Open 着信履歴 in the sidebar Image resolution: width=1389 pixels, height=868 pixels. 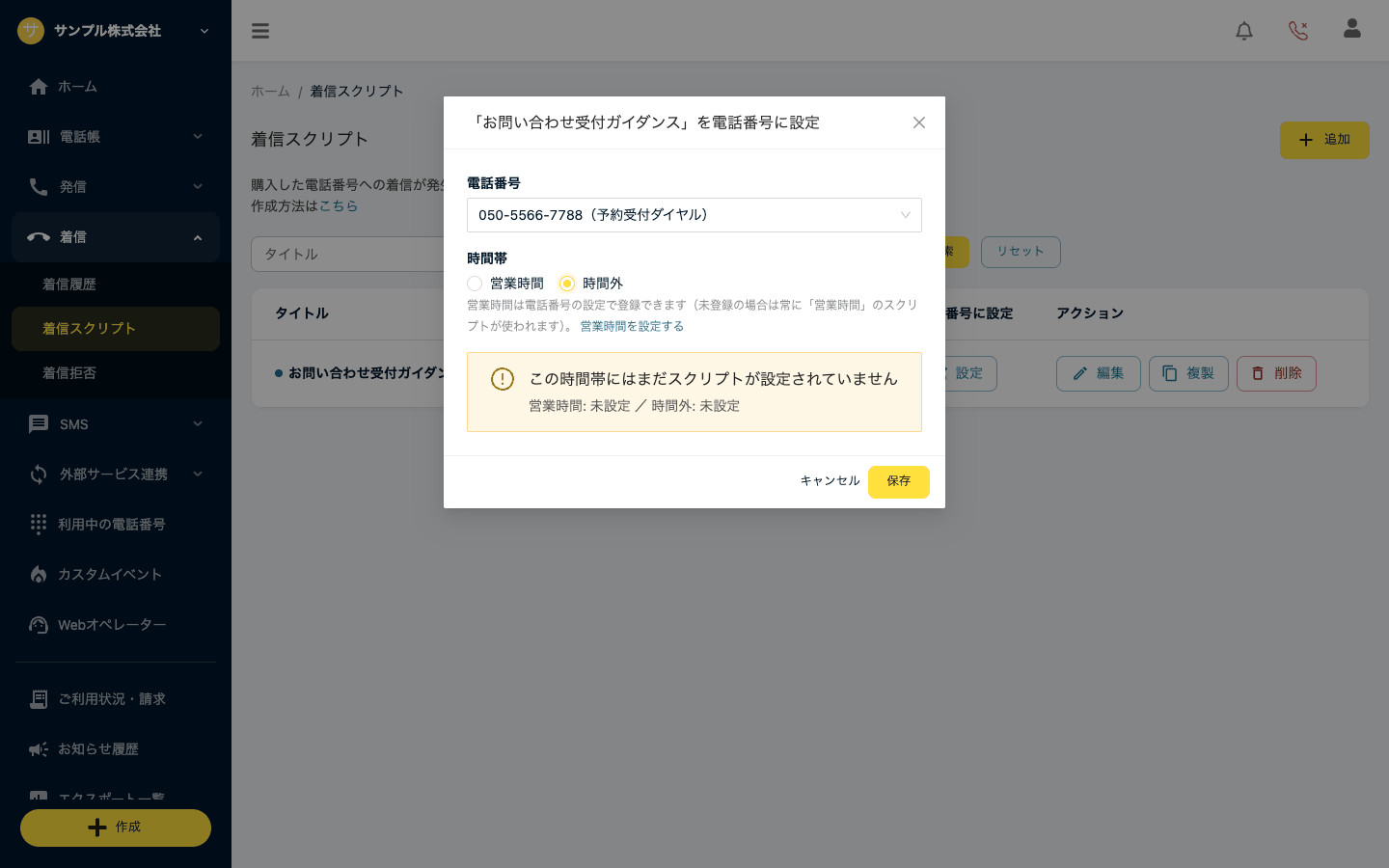(116, 285)
